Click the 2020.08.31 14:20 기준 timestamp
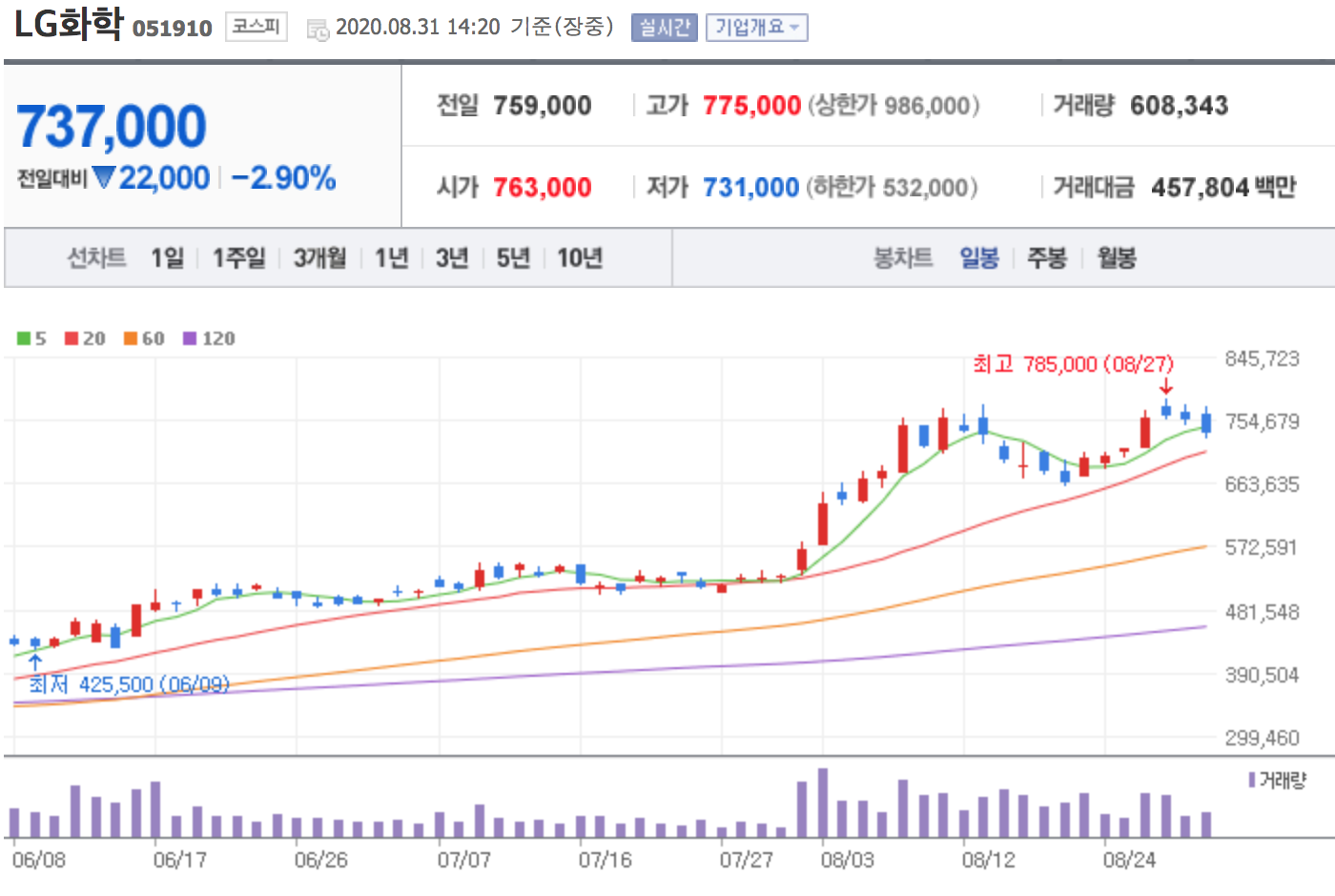Image resolution: width=1335 pixels, height=896 pixels. 475,27
